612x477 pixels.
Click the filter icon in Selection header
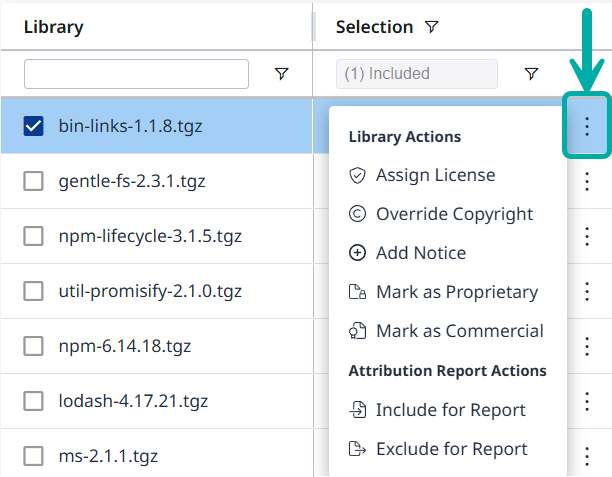point(431,28)
